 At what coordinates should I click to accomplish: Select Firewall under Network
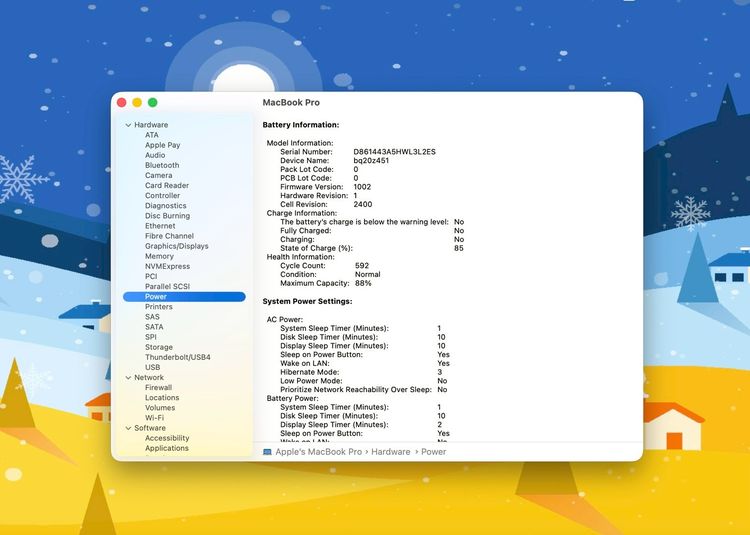pos(158,388)
